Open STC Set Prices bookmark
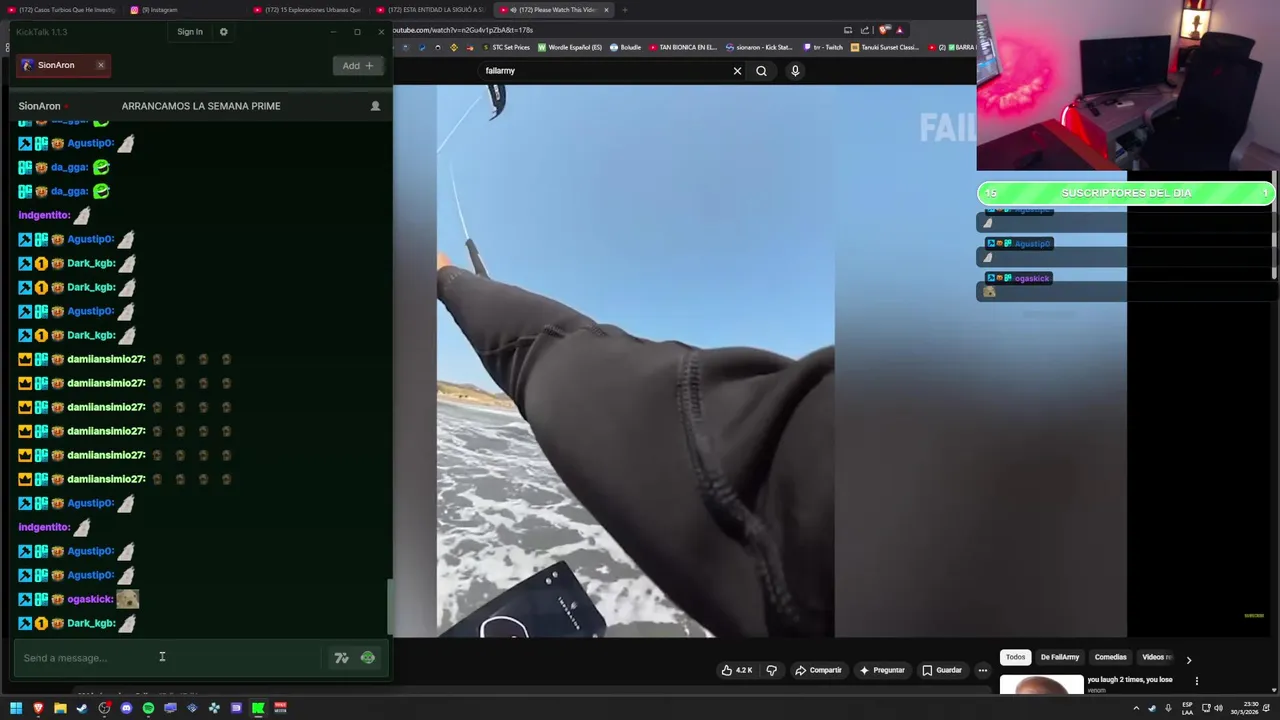 tap(506, 47)
